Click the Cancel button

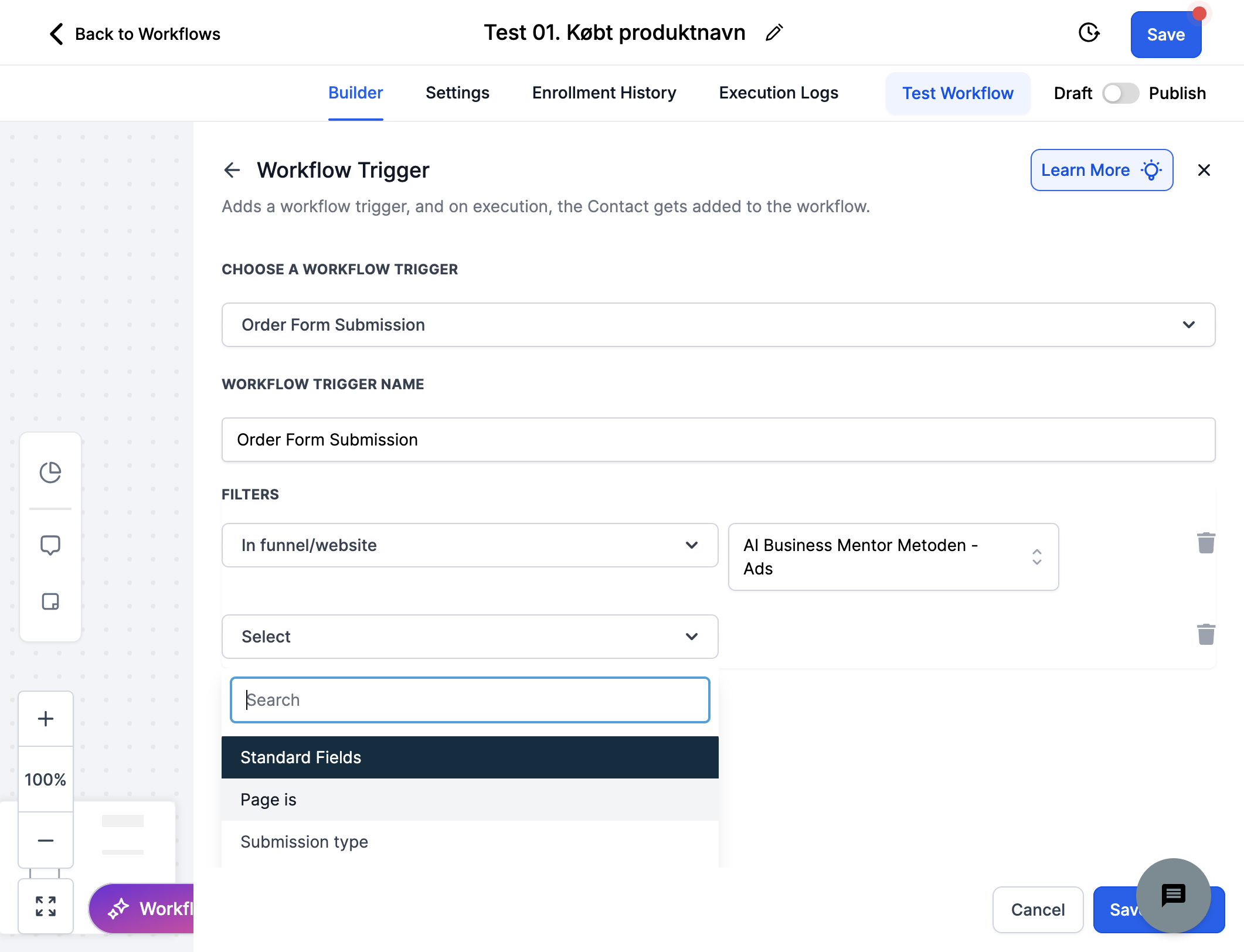coord(1038,910)
